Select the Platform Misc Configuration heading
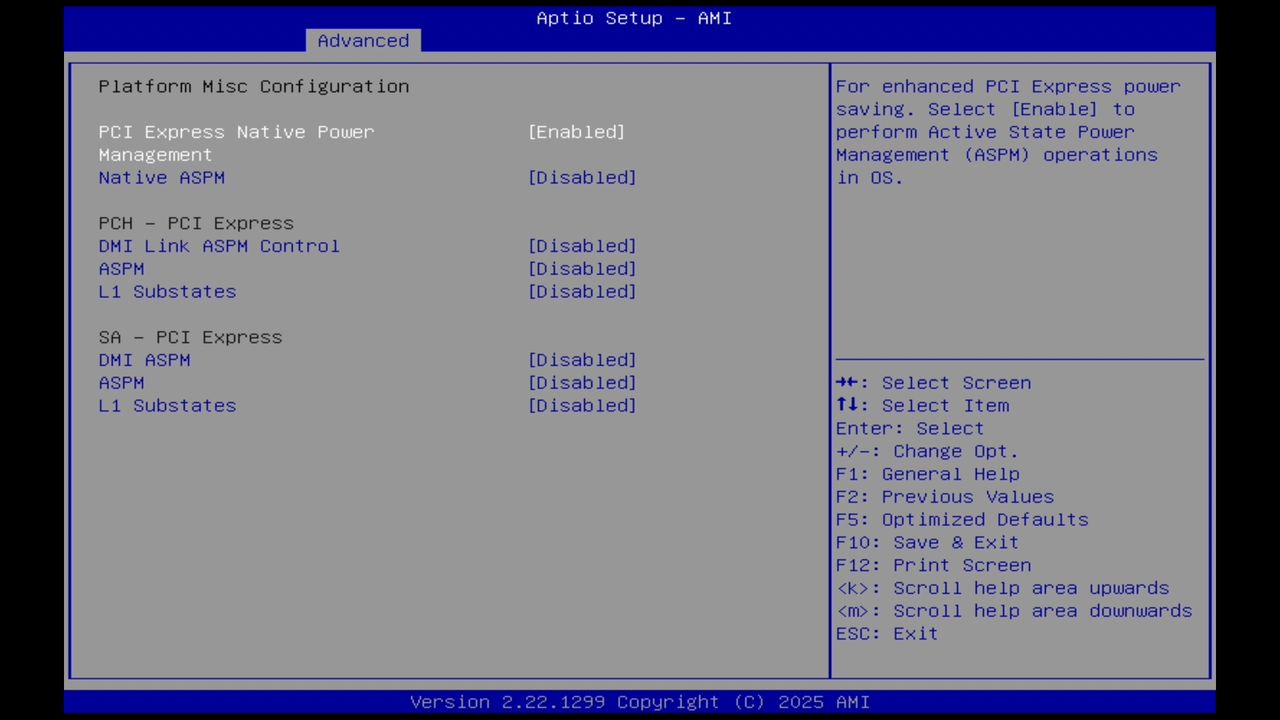The image size is (1280, 720). point(253,86)
